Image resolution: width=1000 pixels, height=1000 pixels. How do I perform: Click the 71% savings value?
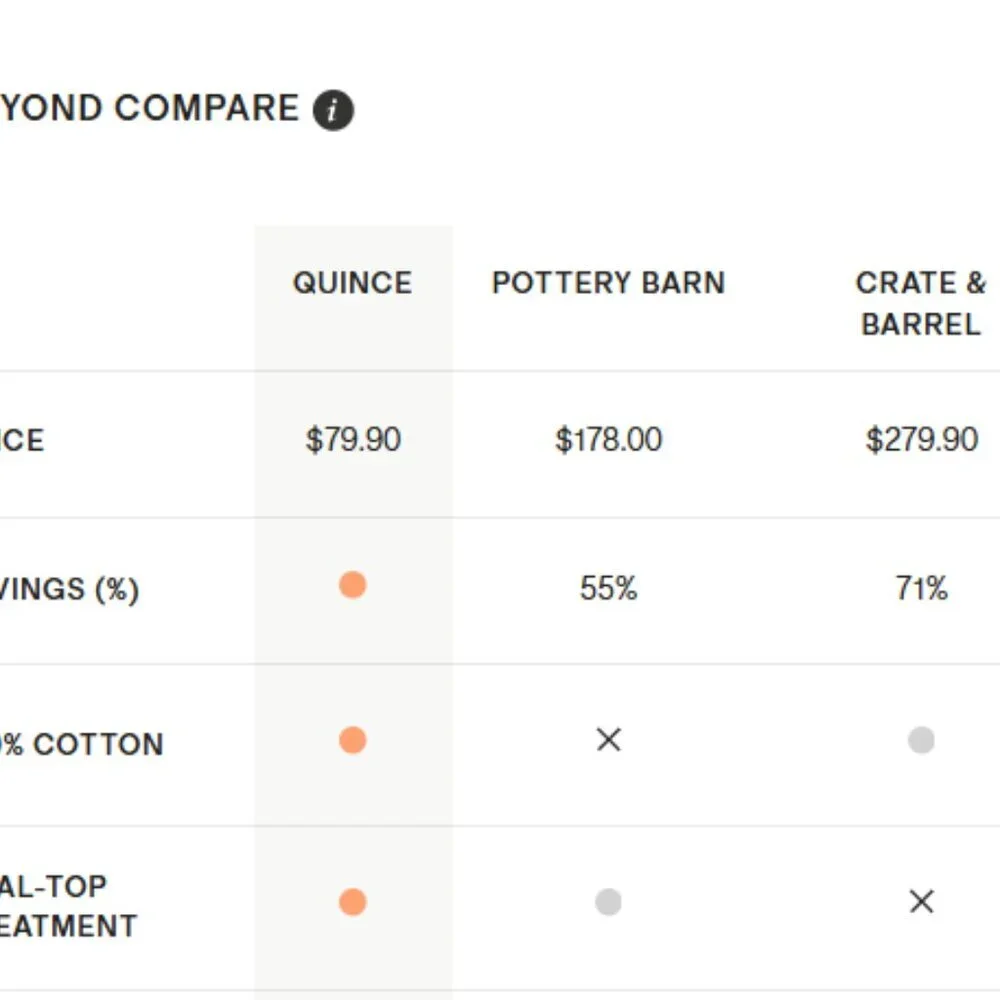coord(921,588)
